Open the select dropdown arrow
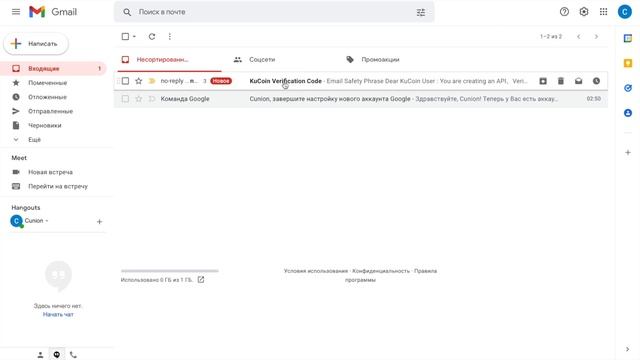 pos(134,36)
